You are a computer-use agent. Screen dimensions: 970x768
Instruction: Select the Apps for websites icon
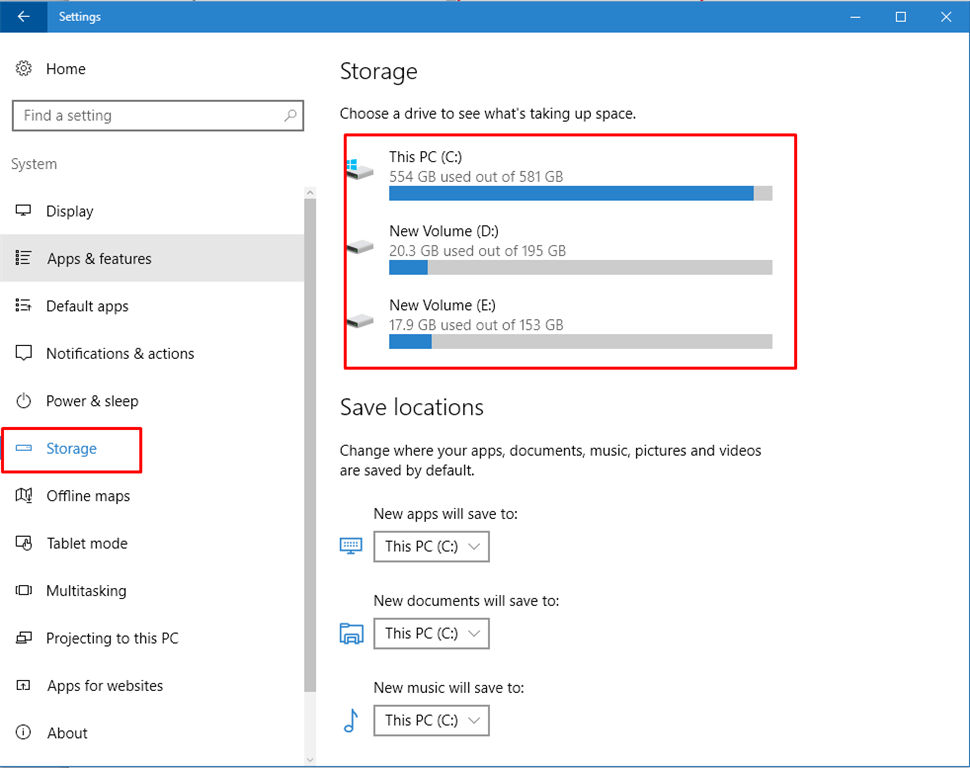click(22, 685)
